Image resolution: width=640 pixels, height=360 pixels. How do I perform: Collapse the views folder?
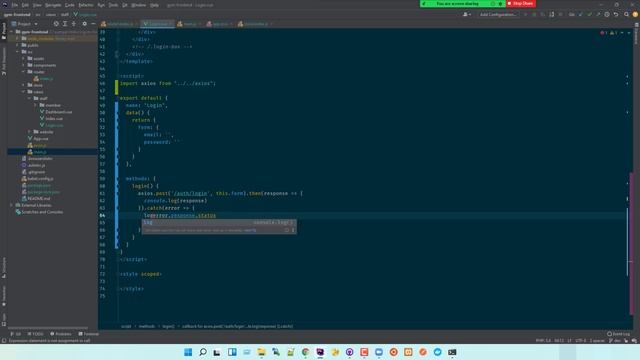[23, 92]
